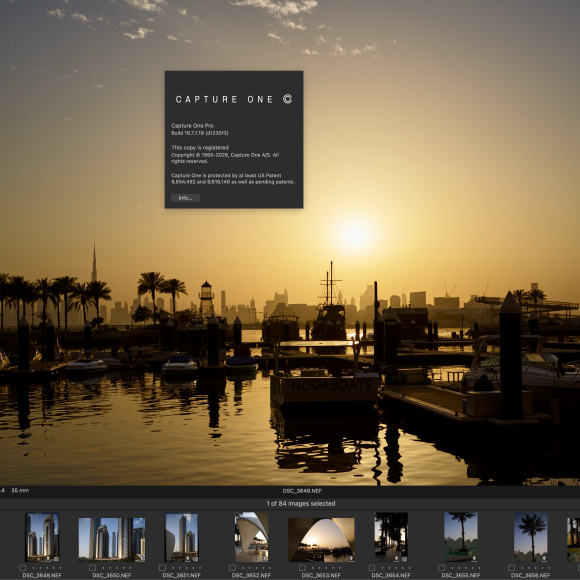The height and width of the screenshot is (580, 580).
Task: Click the DSC_3646.NEF viewer filename text
Action: (302, 491)
